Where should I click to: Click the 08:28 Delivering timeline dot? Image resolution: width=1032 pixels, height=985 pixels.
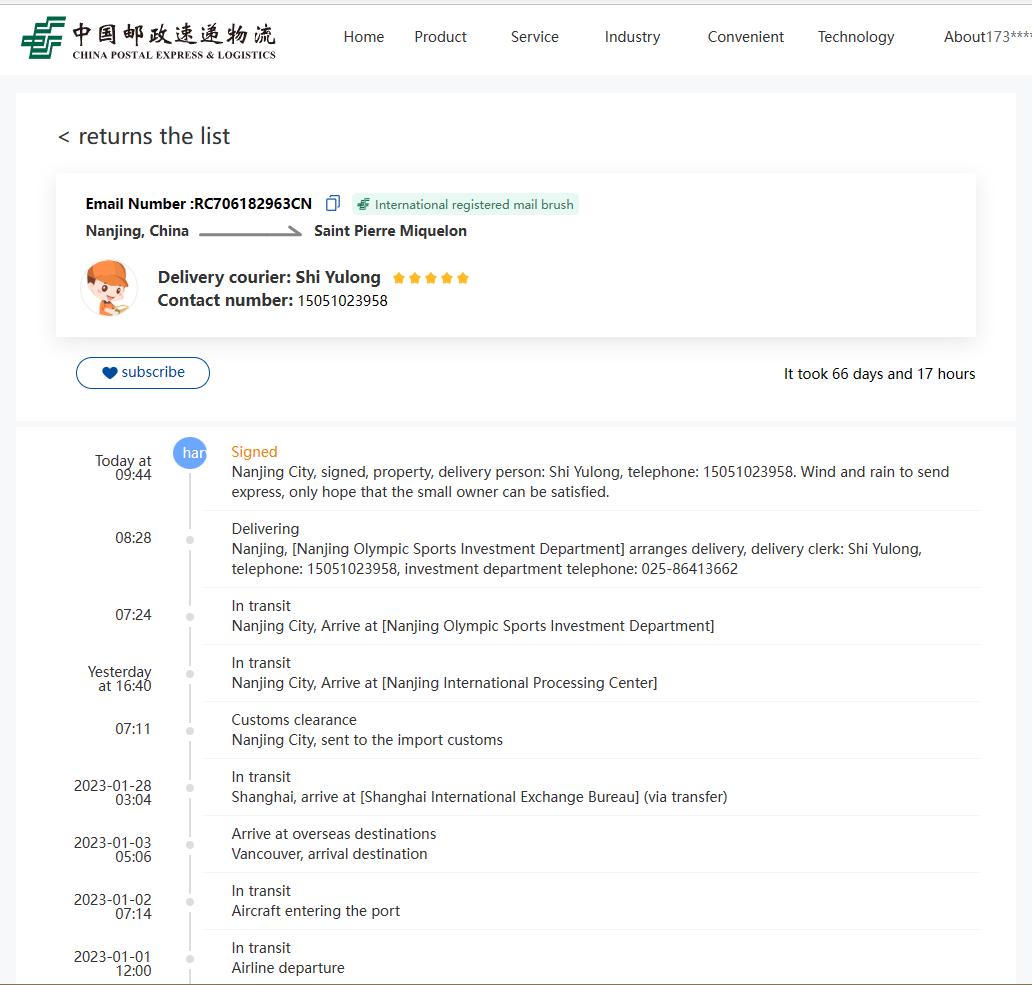click(190, 540)
